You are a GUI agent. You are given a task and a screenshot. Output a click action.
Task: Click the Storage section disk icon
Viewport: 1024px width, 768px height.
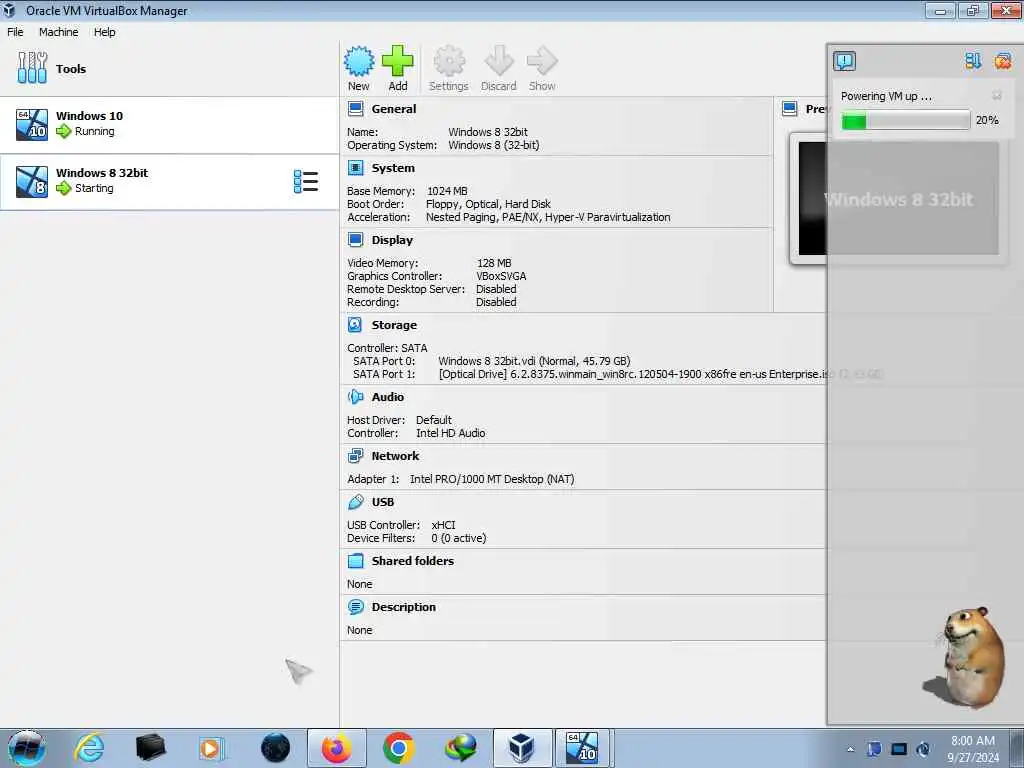[355, 325]
